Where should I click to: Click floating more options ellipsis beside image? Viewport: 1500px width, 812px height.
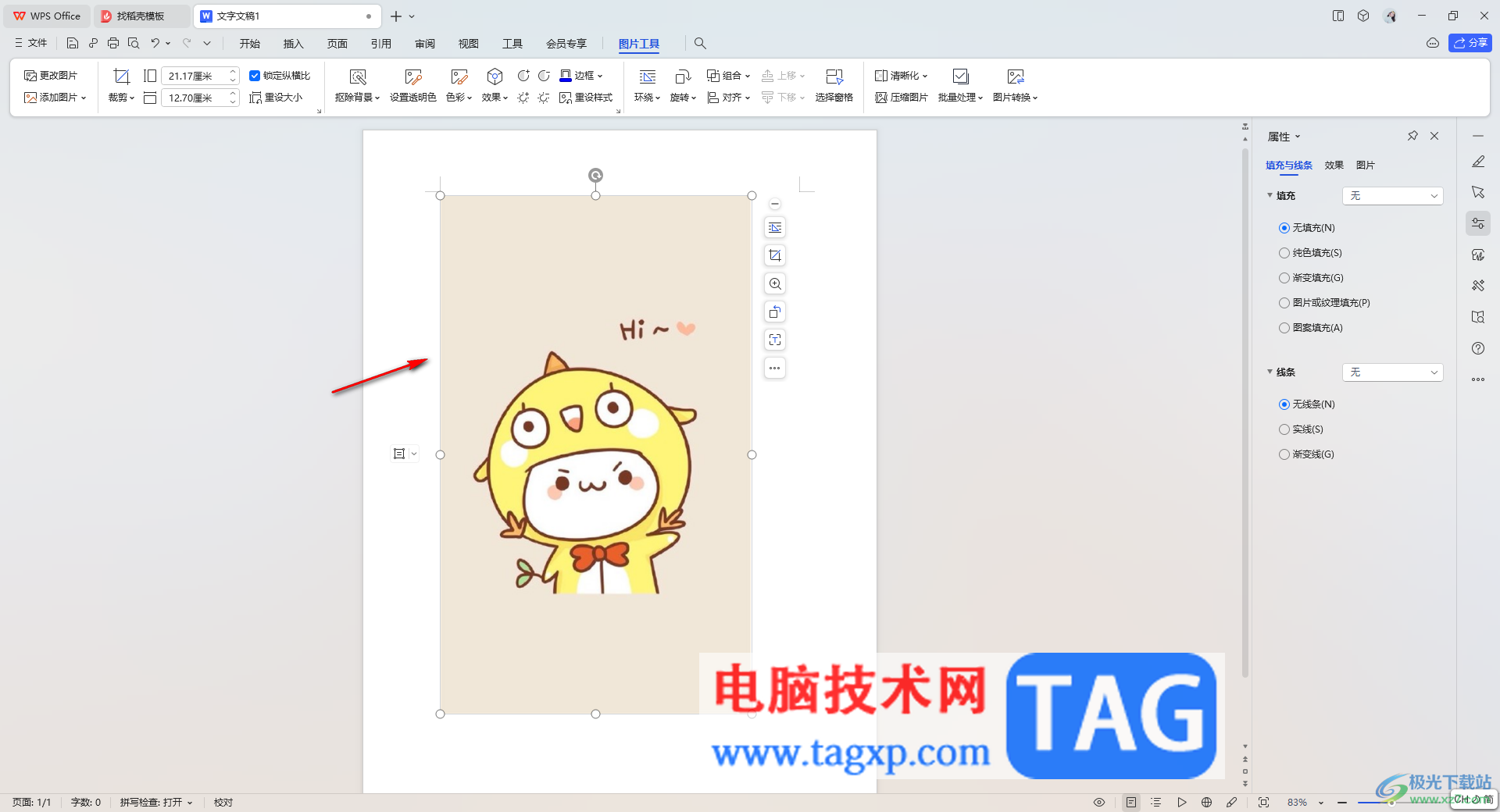point(775,368)
